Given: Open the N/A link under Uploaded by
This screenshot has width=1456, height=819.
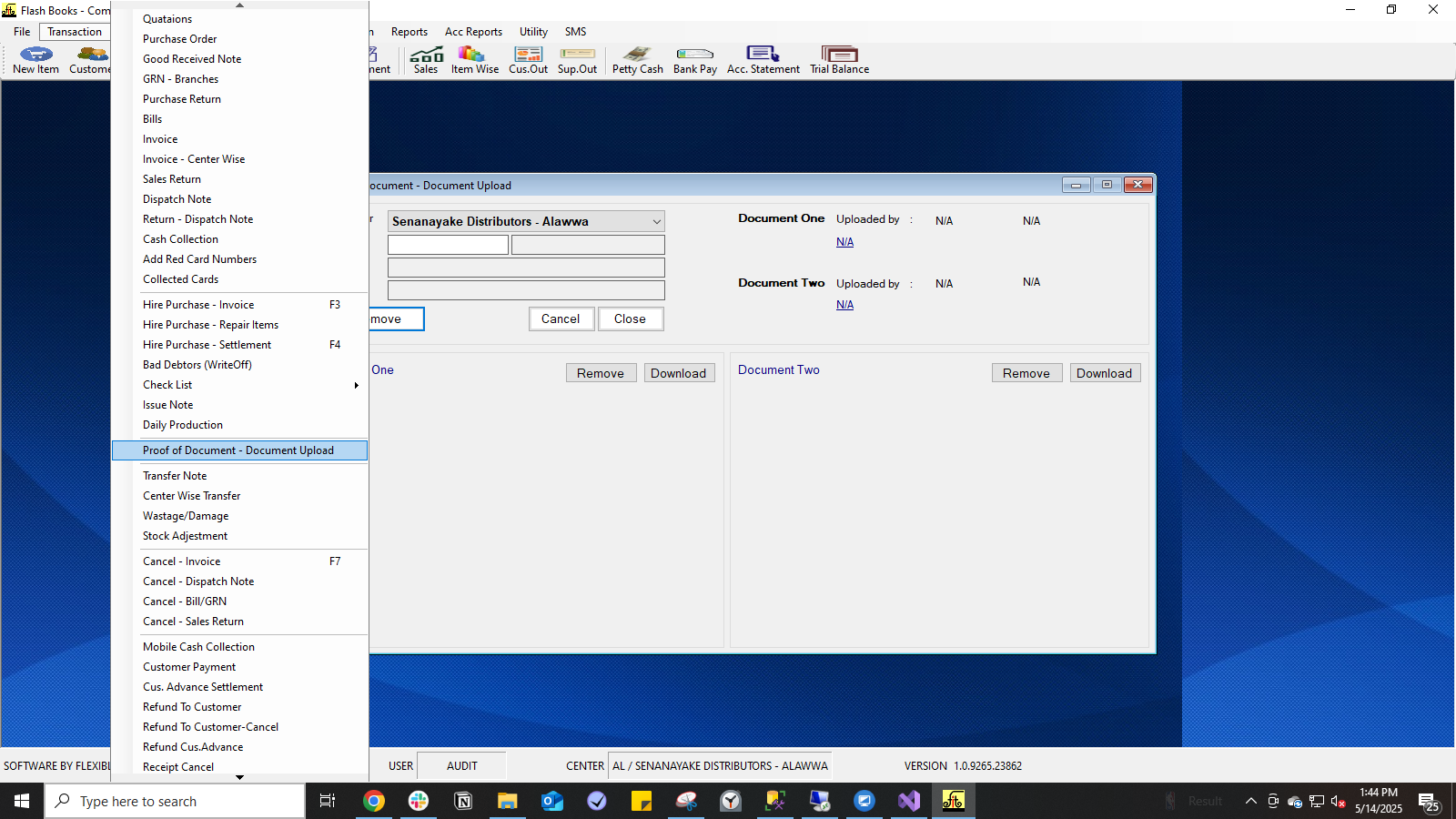Looking at the screenshot, I should tap(844, 241).
